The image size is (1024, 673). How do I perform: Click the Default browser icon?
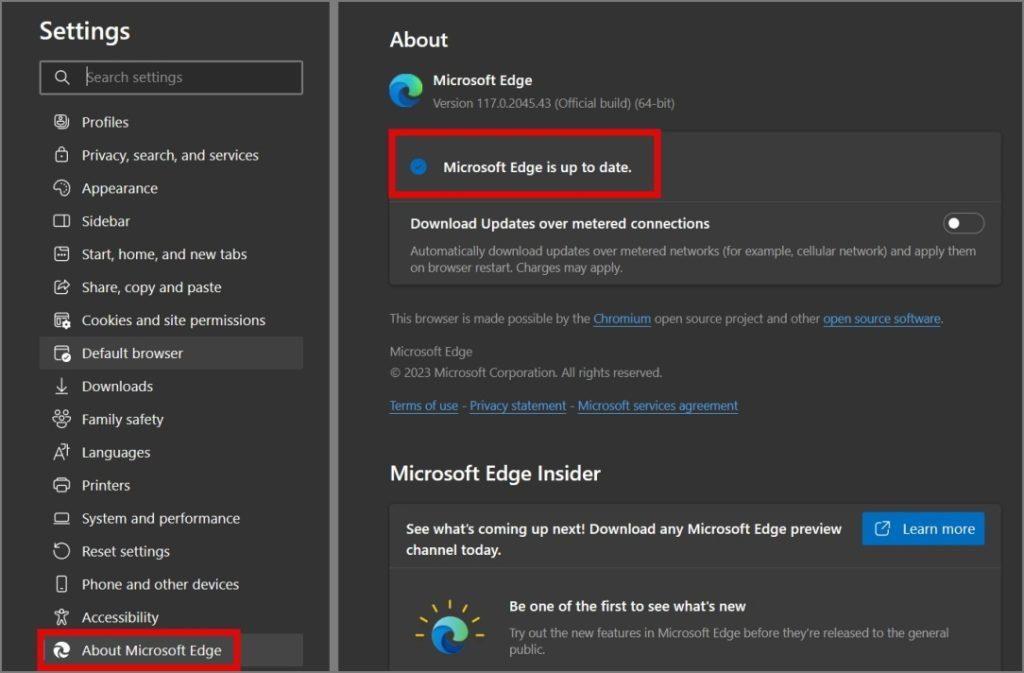point(61,353)
